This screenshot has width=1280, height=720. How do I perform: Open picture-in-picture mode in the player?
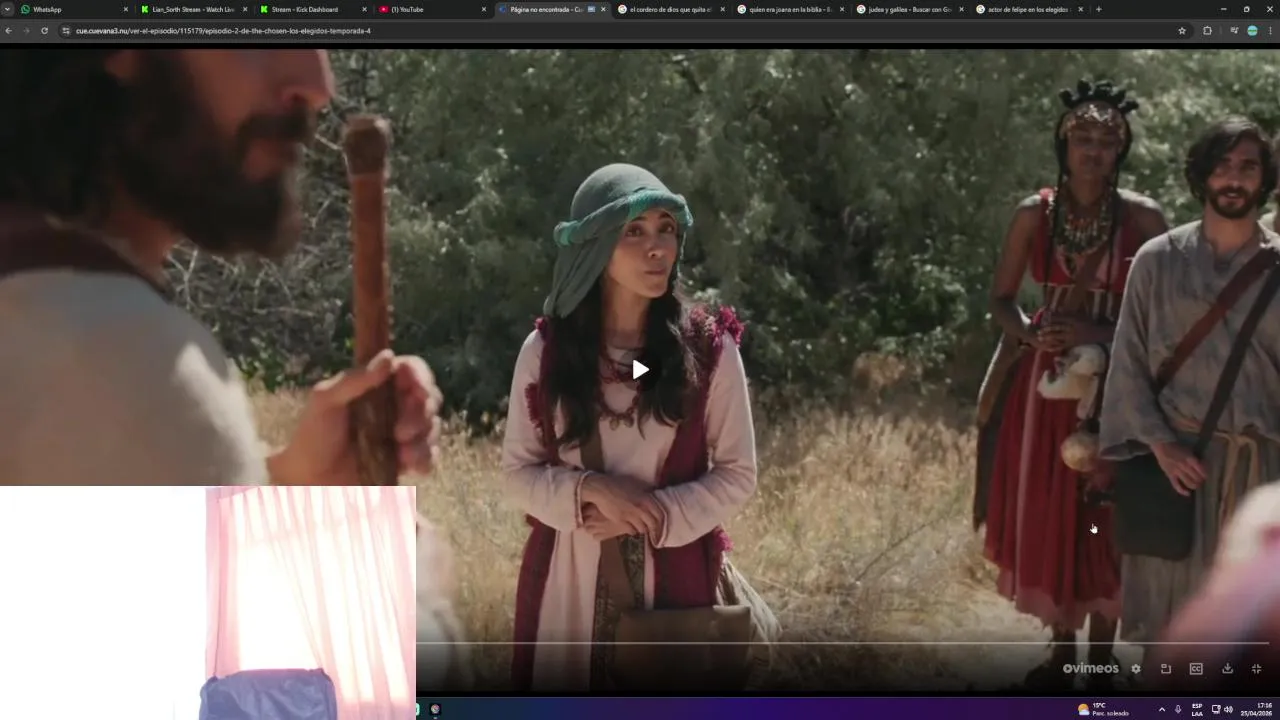point(1166,669)
